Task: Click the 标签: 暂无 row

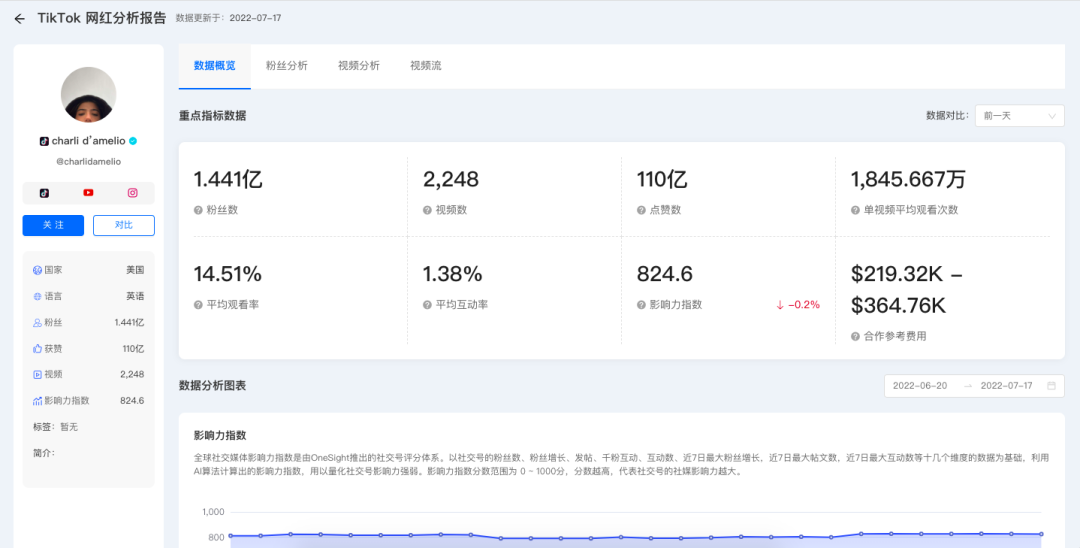Action: coord(55,427)
